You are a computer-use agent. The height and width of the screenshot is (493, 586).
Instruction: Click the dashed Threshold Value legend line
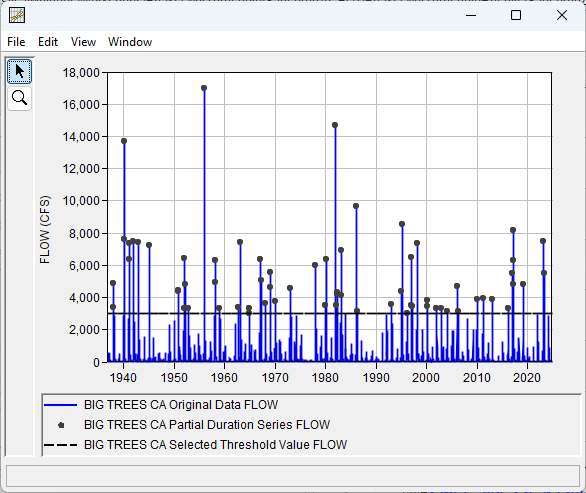pyautogui.click(x=61, y=445)
